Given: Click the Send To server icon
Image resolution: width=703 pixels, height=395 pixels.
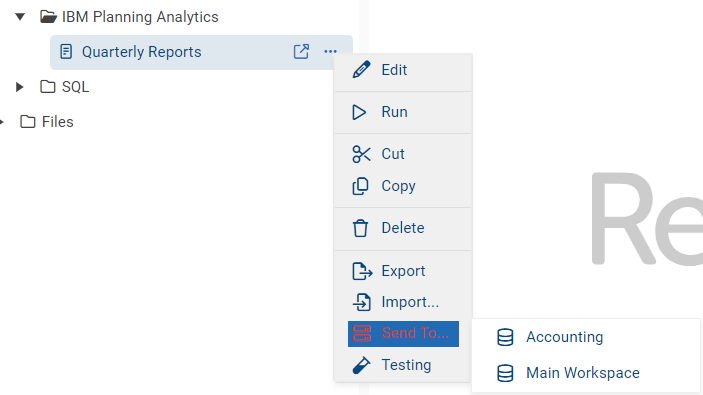Looking at the screenshot, I should click(x=361, y=334).
